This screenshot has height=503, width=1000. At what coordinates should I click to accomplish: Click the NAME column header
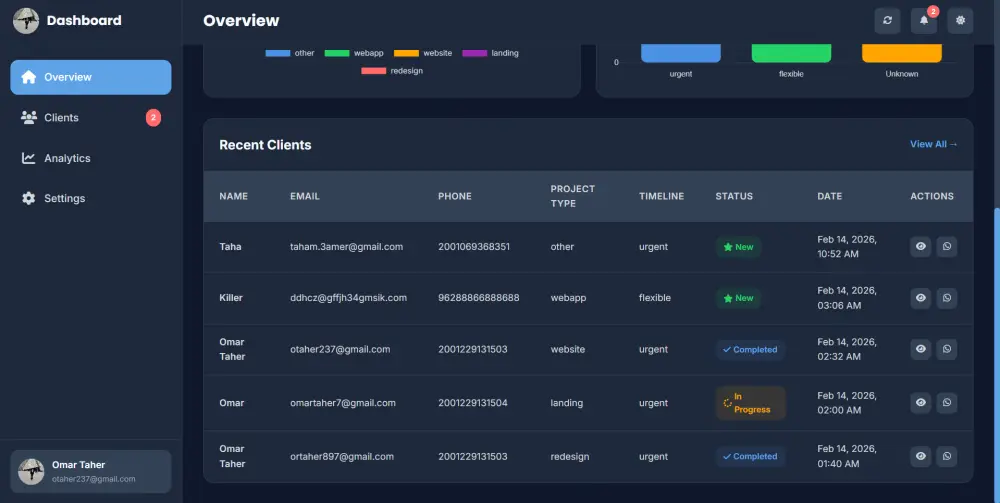coord(233,196)
